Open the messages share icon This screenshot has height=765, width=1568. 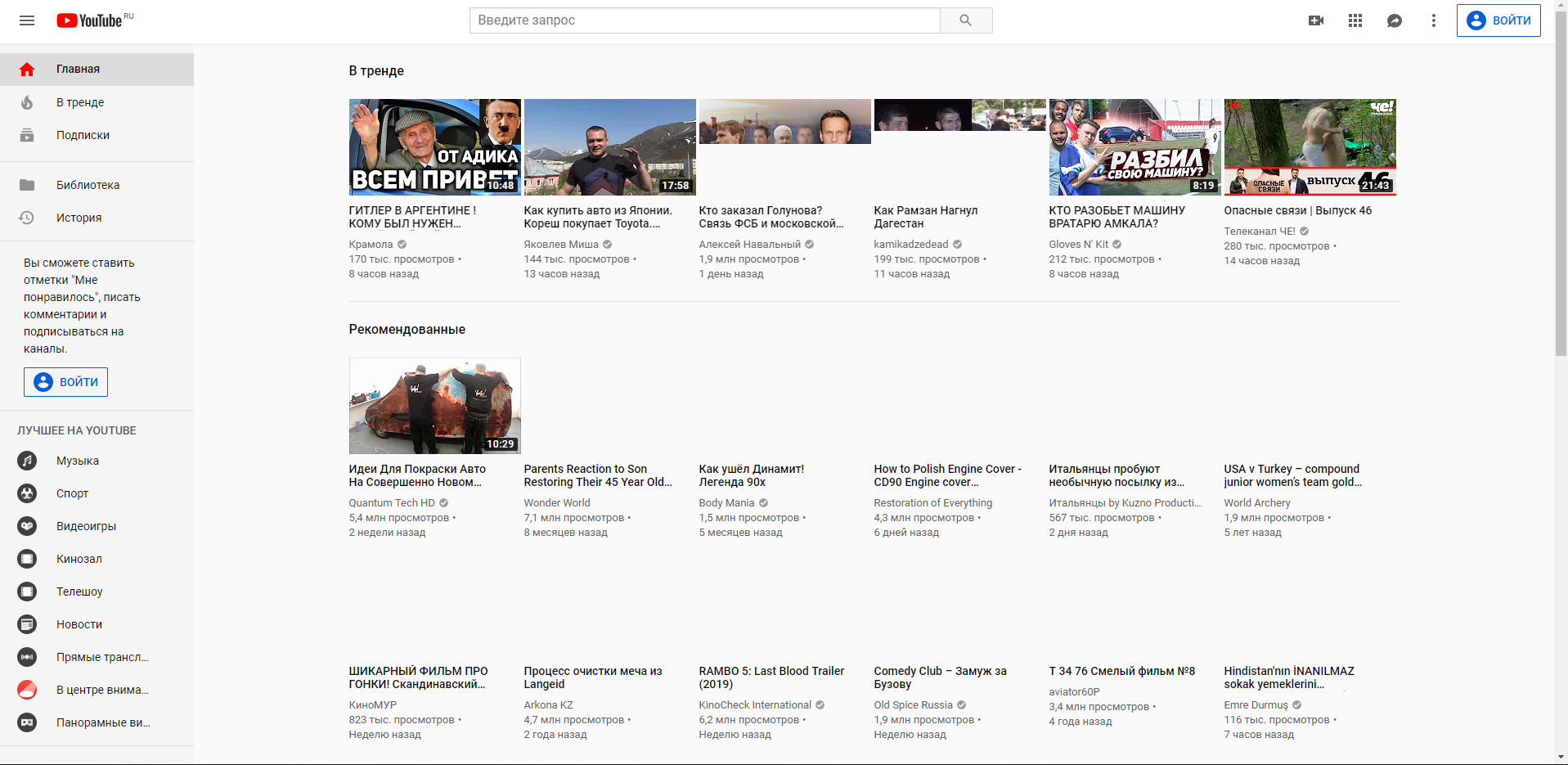pos(1395,20)
